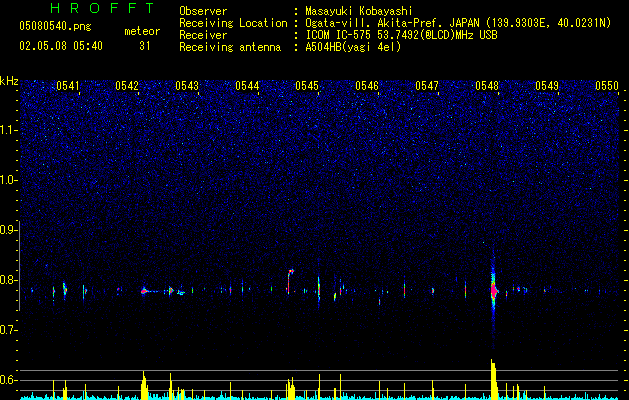Screen dimensions: 629x400
Task: Click the 0.9 frequency axis label
Action: click(x=9, y=230)
